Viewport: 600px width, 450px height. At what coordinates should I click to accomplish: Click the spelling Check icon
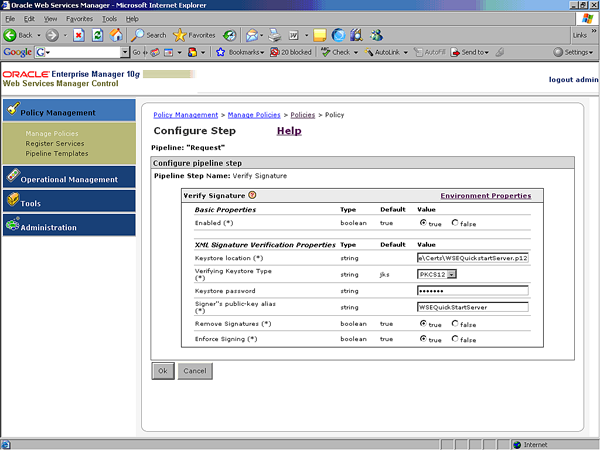[325, 52]
